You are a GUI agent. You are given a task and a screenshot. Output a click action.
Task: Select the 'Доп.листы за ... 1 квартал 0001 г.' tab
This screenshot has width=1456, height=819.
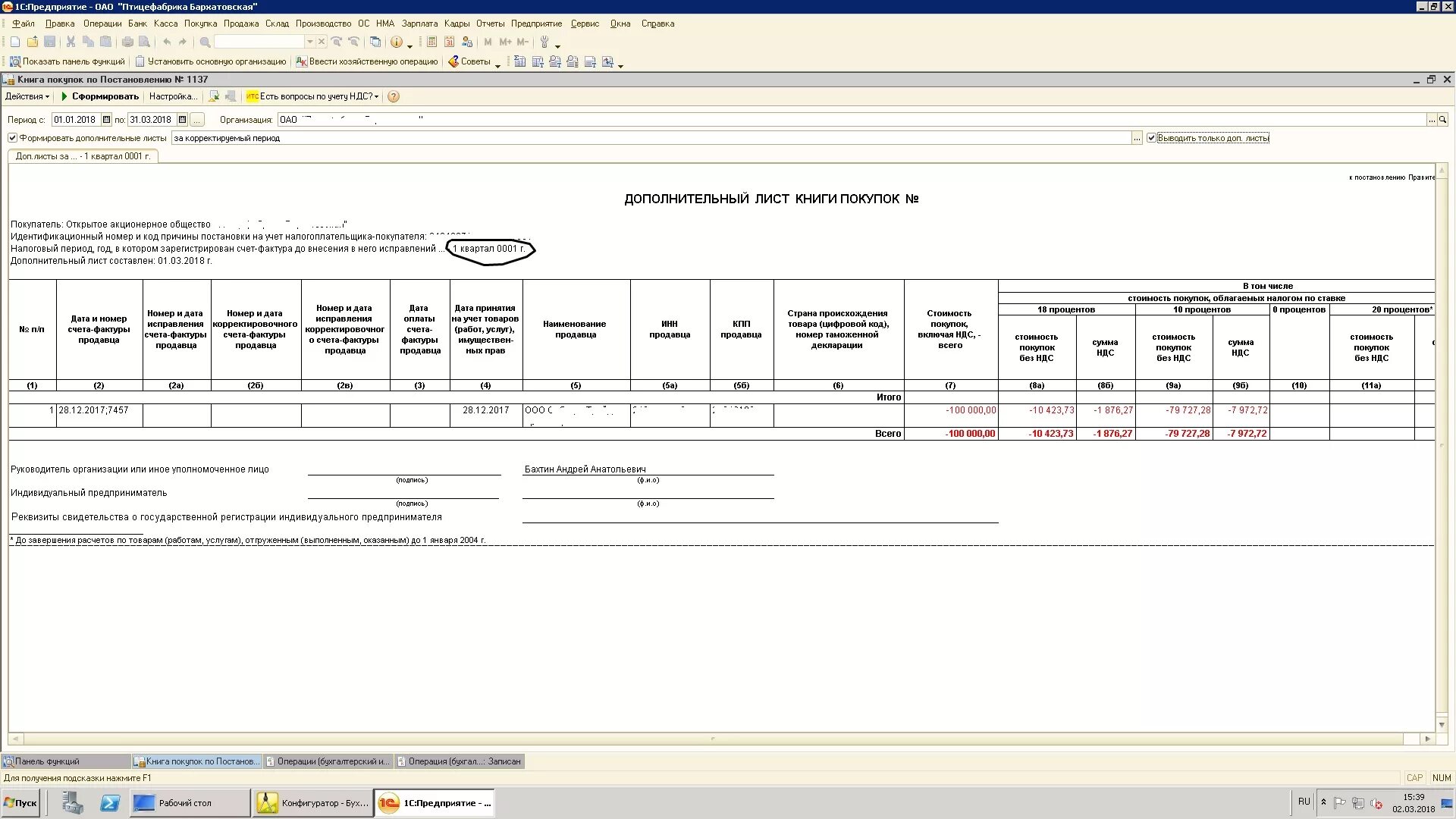click(83, 156)
